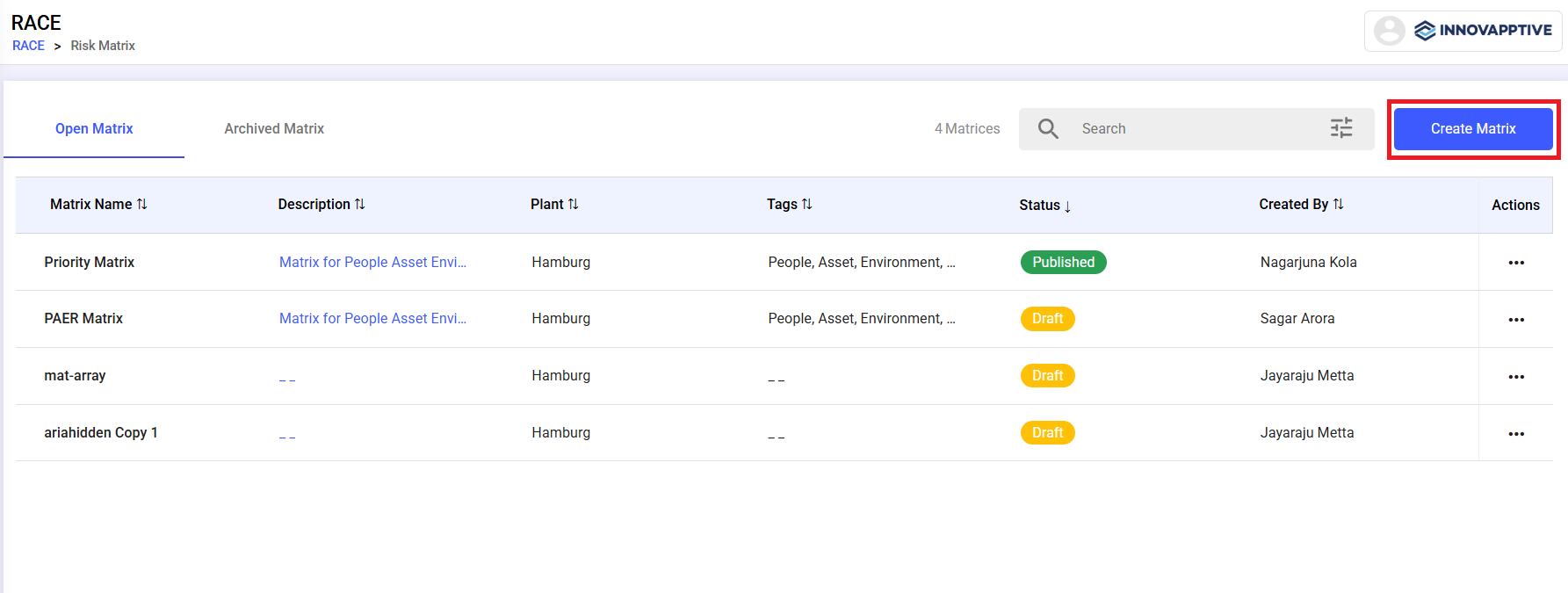Go to RACE breadcrumb link

(x=28, y=46)
